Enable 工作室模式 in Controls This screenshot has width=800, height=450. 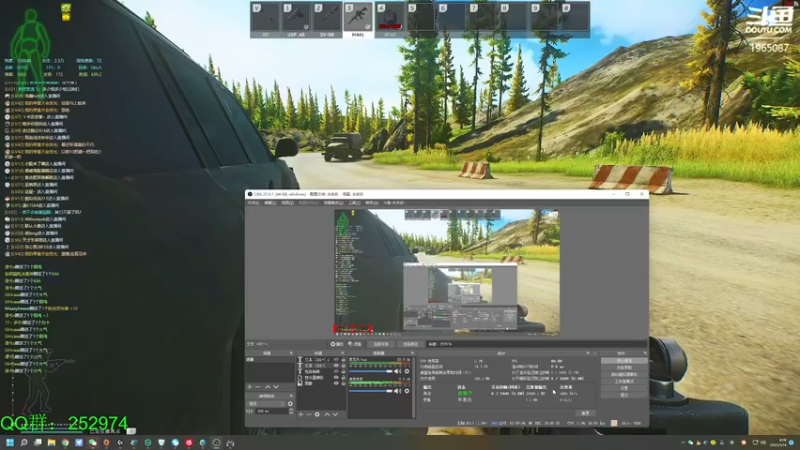624,381
